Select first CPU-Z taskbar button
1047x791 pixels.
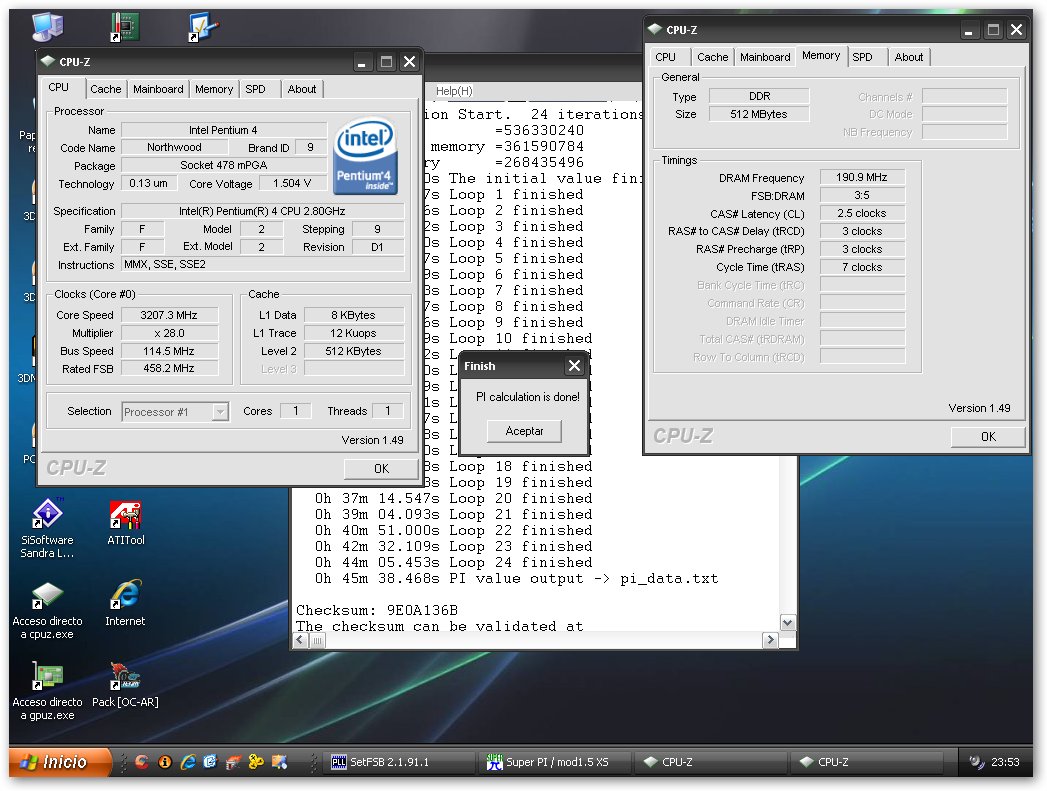point(712,762)
